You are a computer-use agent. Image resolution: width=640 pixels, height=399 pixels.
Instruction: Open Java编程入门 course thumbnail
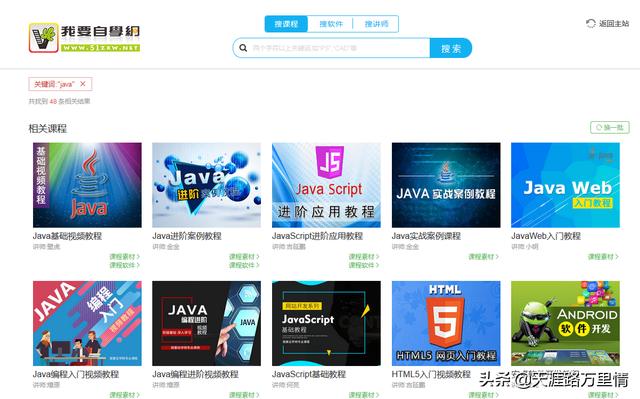pos(87,323)
